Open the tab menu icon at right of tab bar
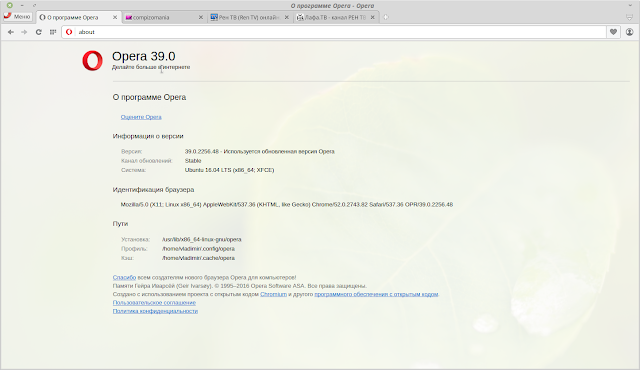This screenshot has width=640, height=370. click(629, 18)
